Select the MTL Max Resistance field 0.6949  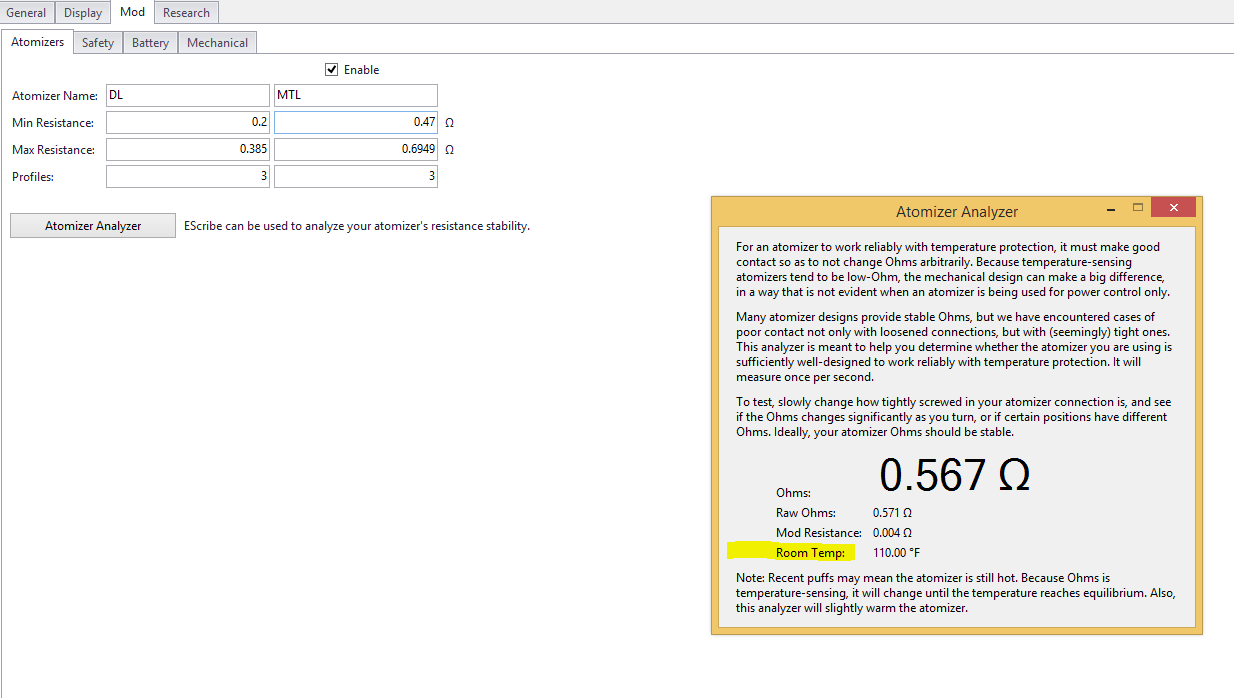click(x=355, y=149)
